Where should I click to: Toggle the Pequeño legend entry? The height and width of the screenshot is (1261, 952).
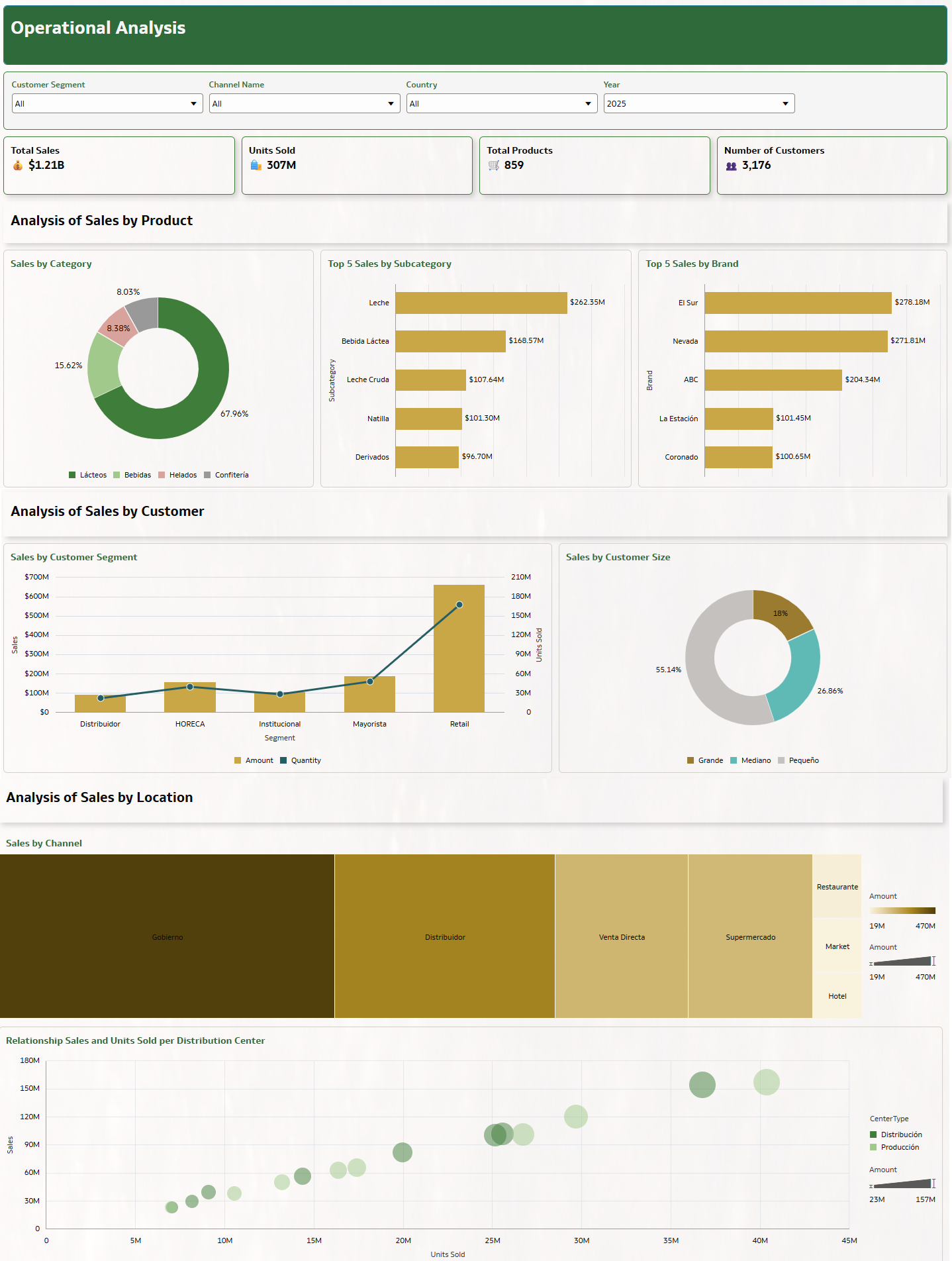click(798, 760)
